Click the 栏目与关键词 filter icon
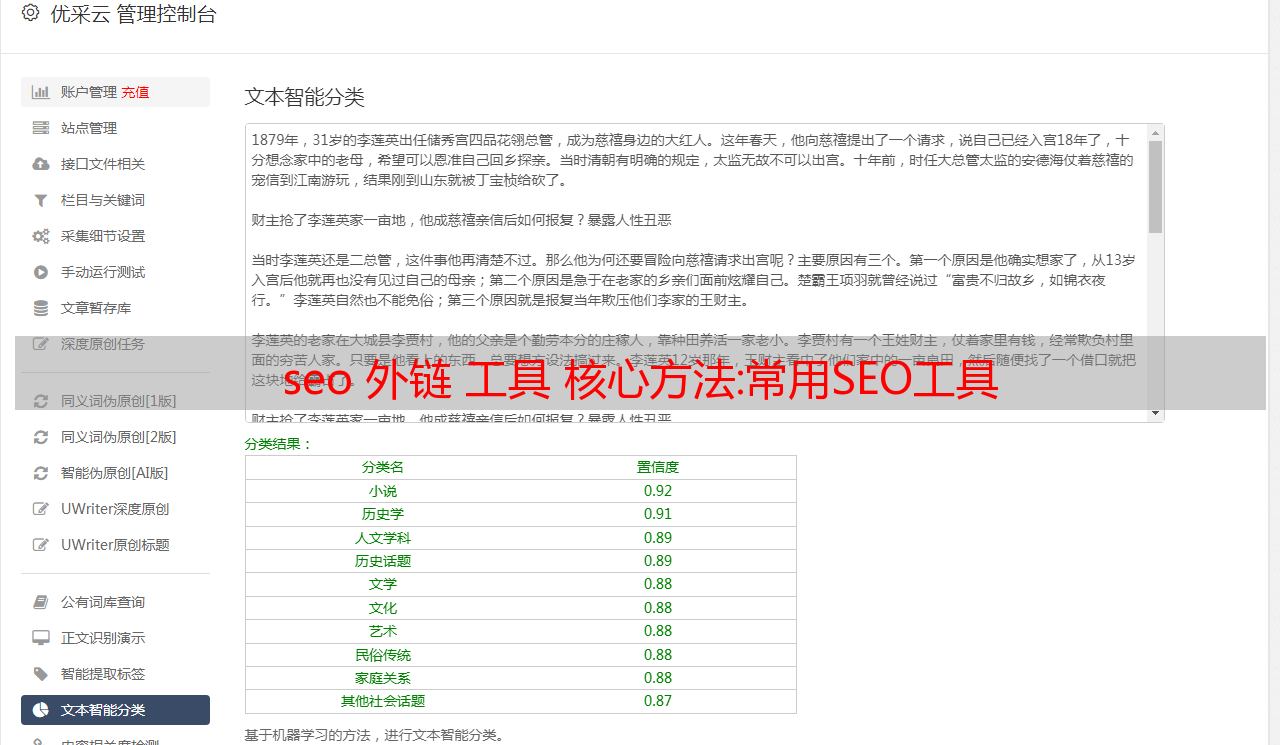Screen dimensions: 1280x745 tap(39, 199)
